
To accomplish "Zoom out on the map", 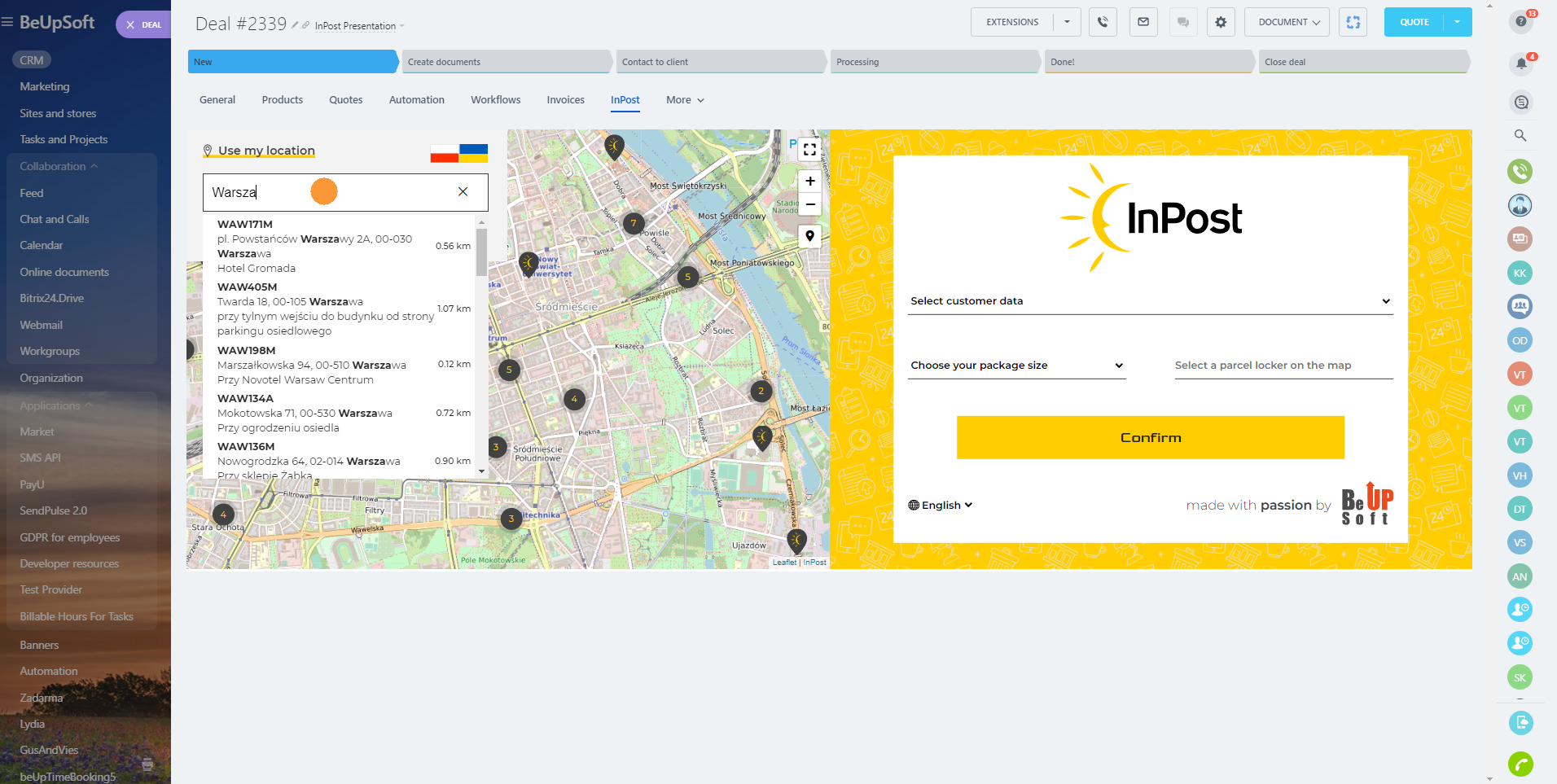I will [x=809, y=204].
